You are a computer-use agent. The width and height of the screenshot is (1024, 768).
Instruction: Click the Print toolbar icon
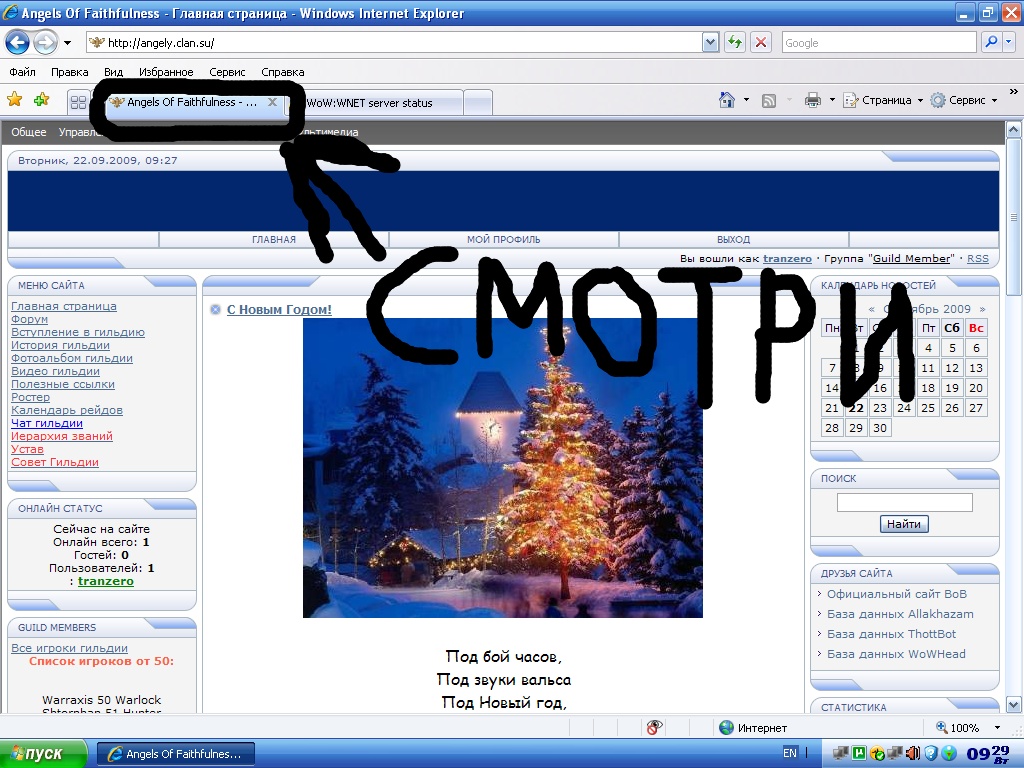point(812,100)
